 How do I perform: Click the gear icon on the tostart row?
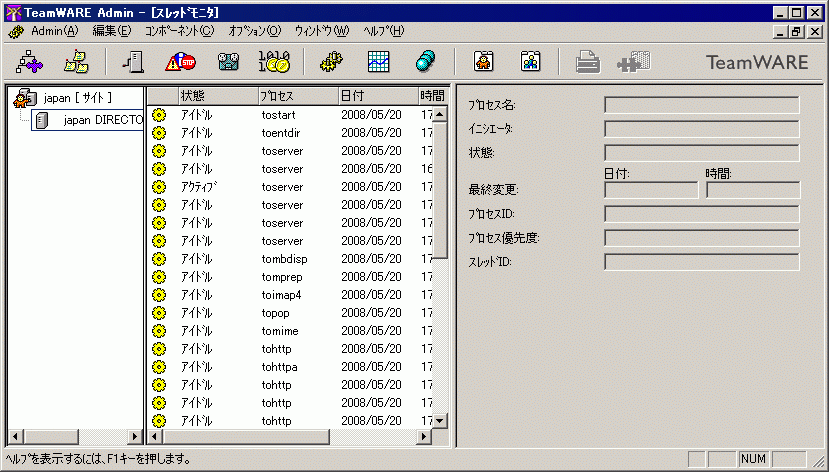tap(159, 115)
